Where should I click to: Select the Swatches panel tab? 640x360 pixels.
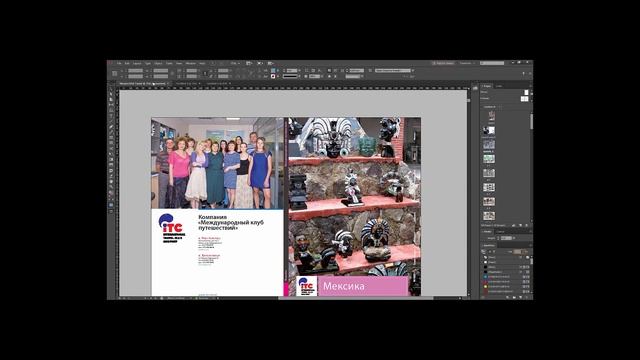coord(489,245)
